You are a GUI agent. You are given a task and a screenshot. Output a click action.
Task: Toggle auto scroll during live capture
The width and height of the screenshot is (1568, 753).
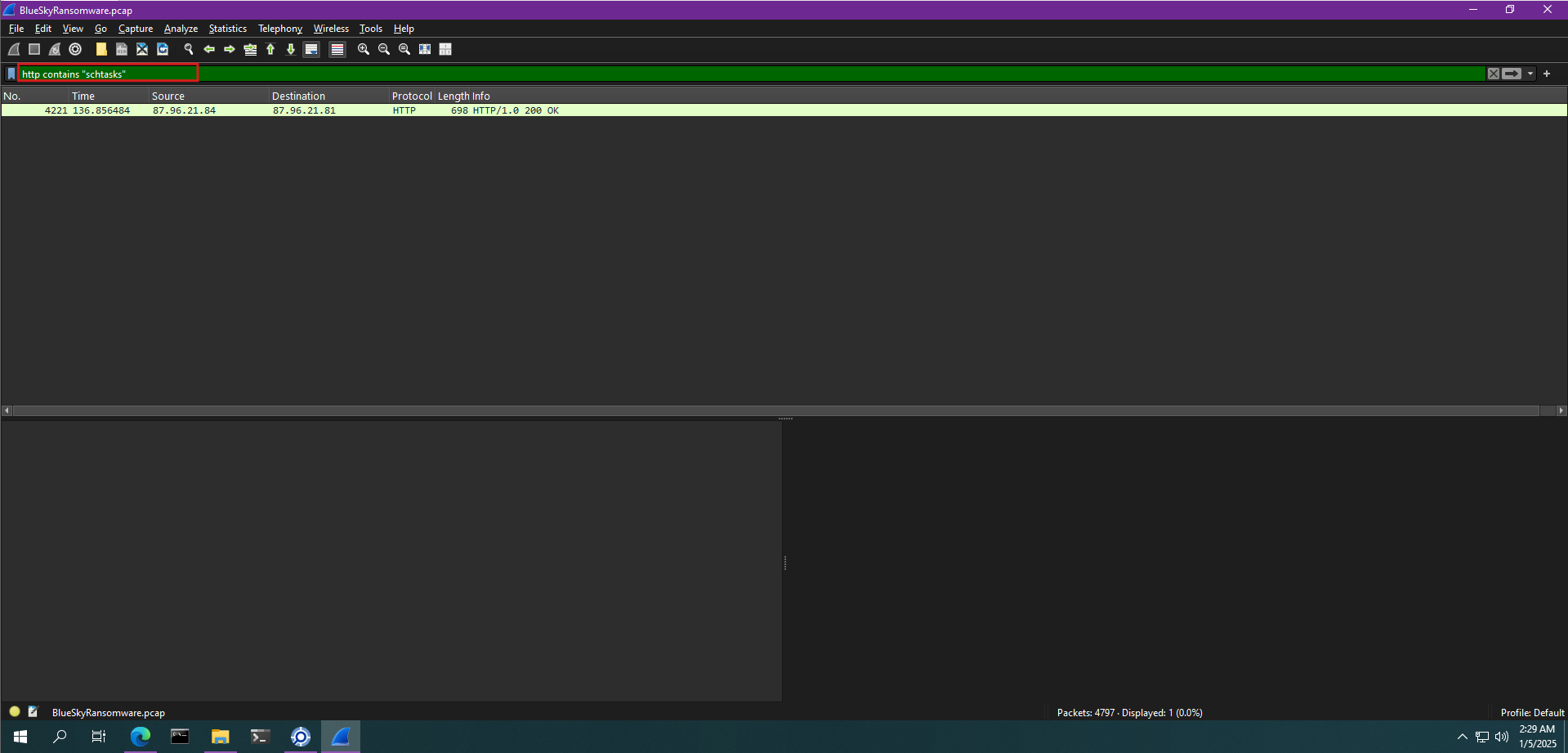311,49
